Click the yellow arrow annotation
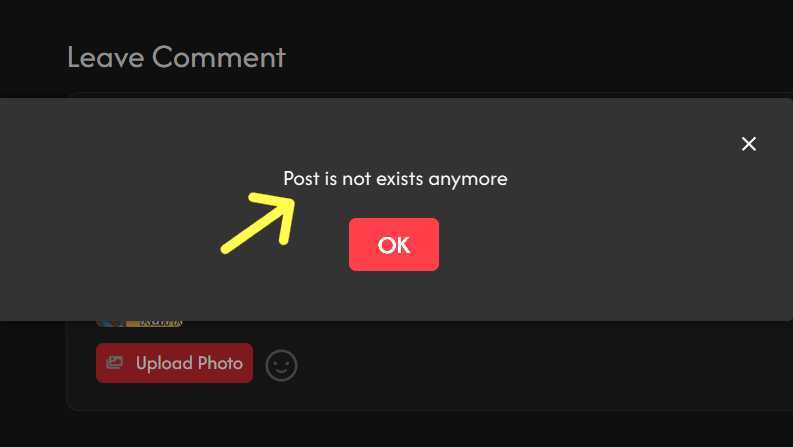Screen dimensions: 793x447 point(258,223)
